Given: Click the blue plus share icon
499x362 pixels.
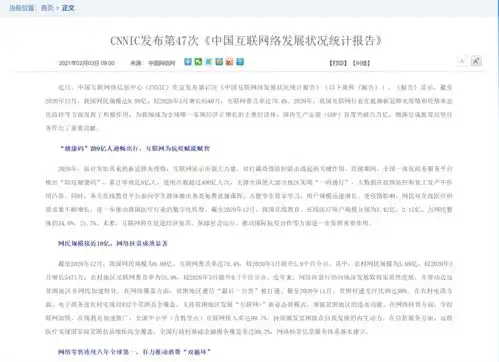Looking at the screenshot, I should 188,62.
